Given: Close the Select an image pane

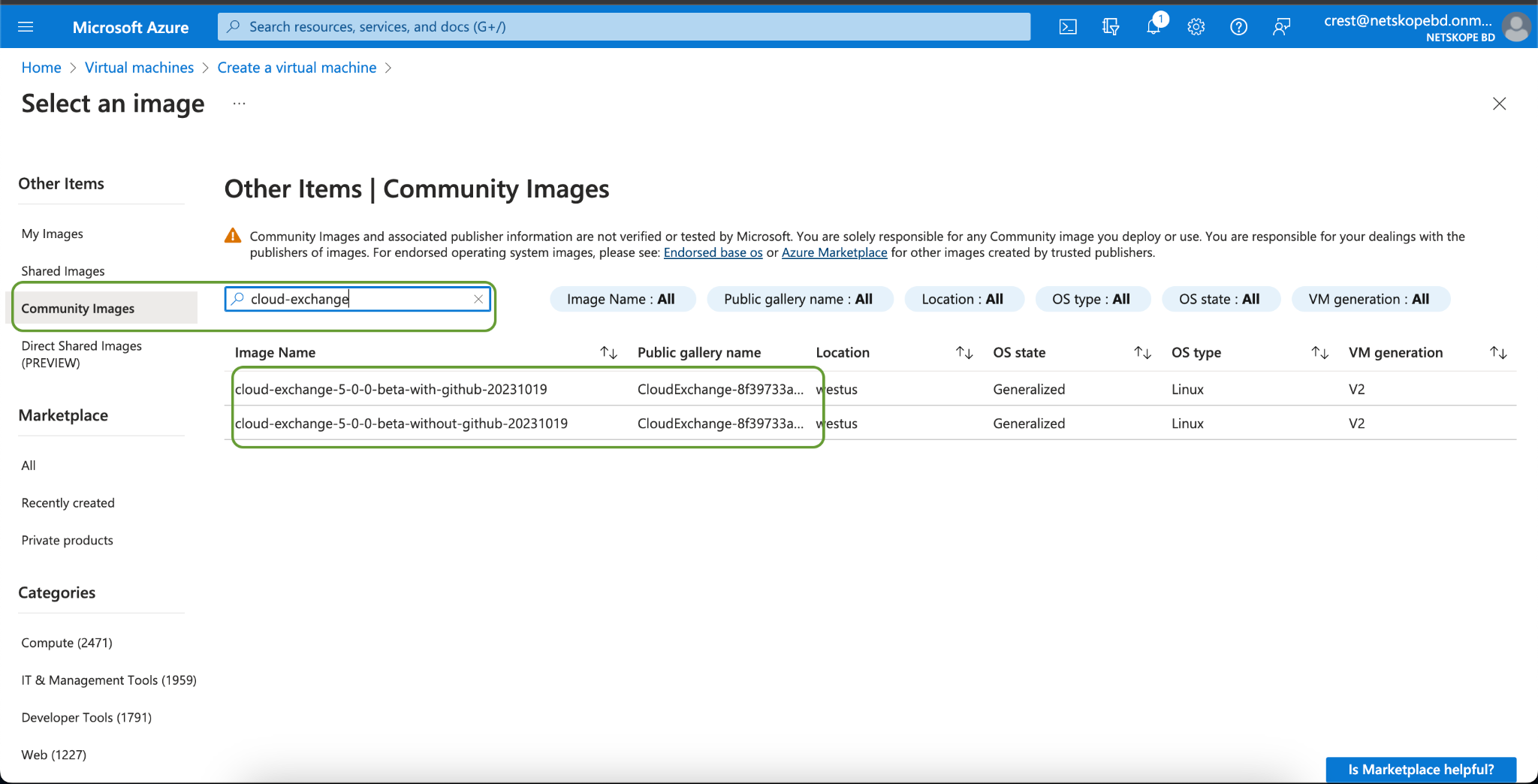Looking at the screenshot, I should point(1500,104).
